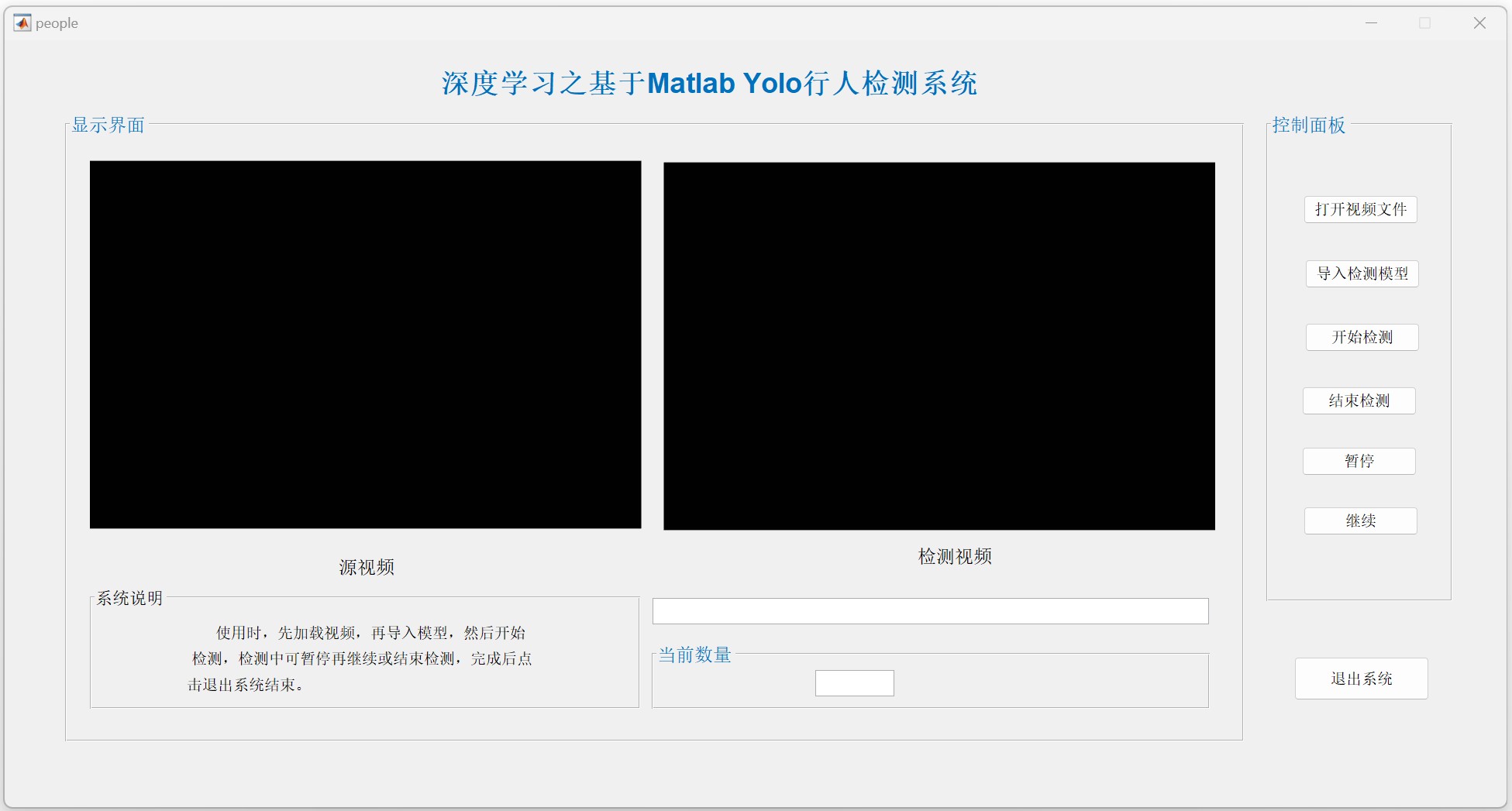
Task: Click the 打开视频文件 button
Action: tap(1360, 209)
